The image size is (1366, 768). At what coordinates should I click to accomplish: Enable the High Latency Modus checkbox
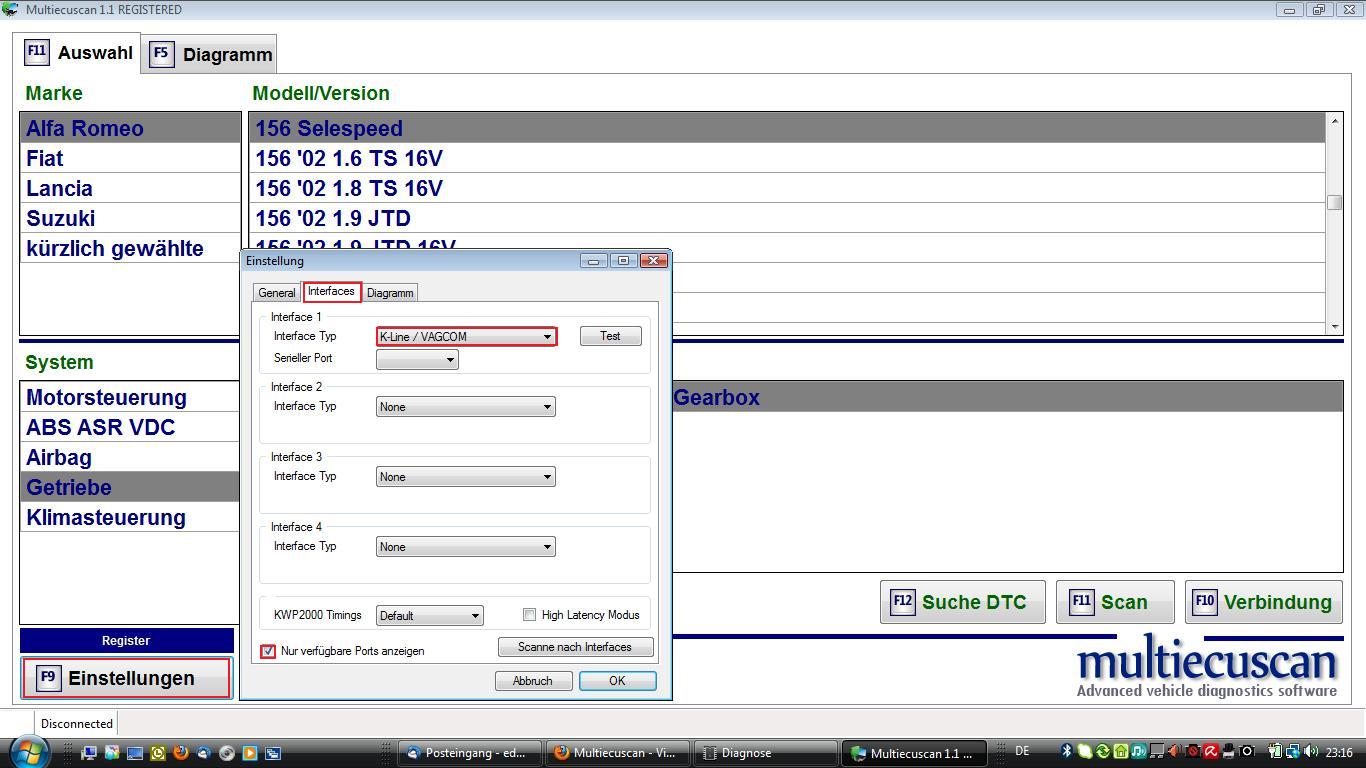click(x=529, y=615)
